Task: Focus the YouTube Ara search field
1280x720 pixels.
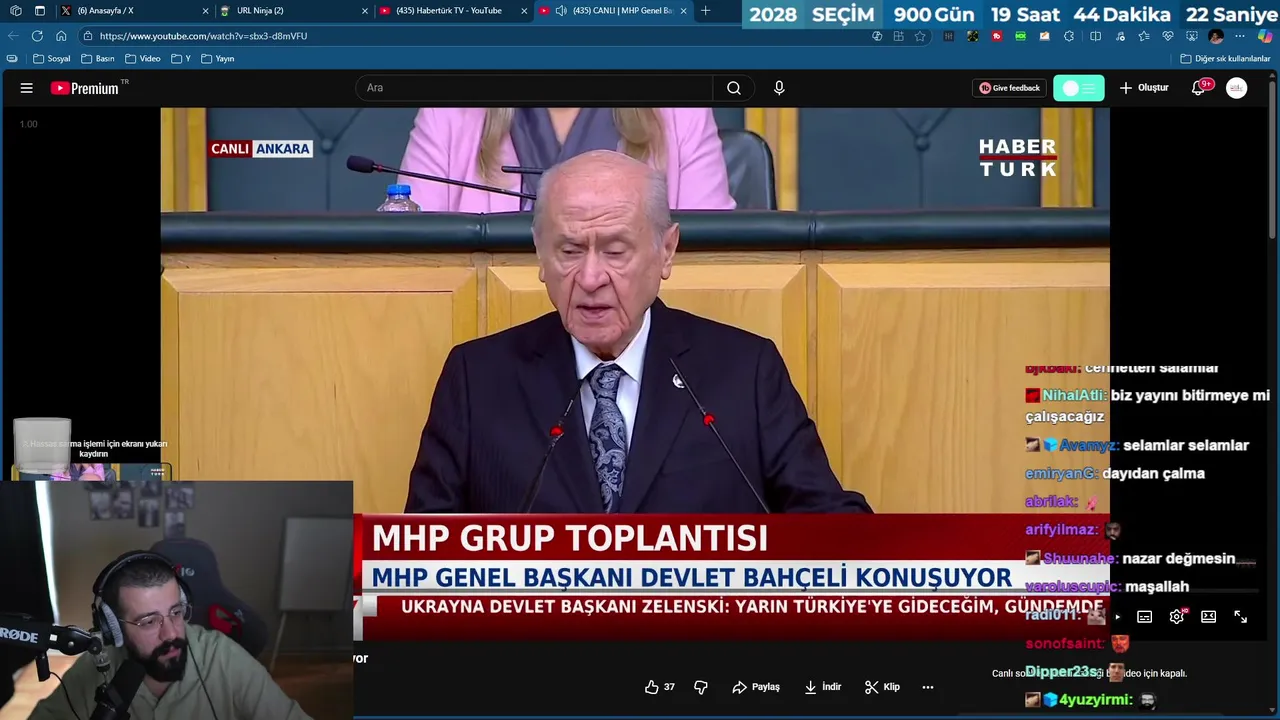Action: click(534, 88)
